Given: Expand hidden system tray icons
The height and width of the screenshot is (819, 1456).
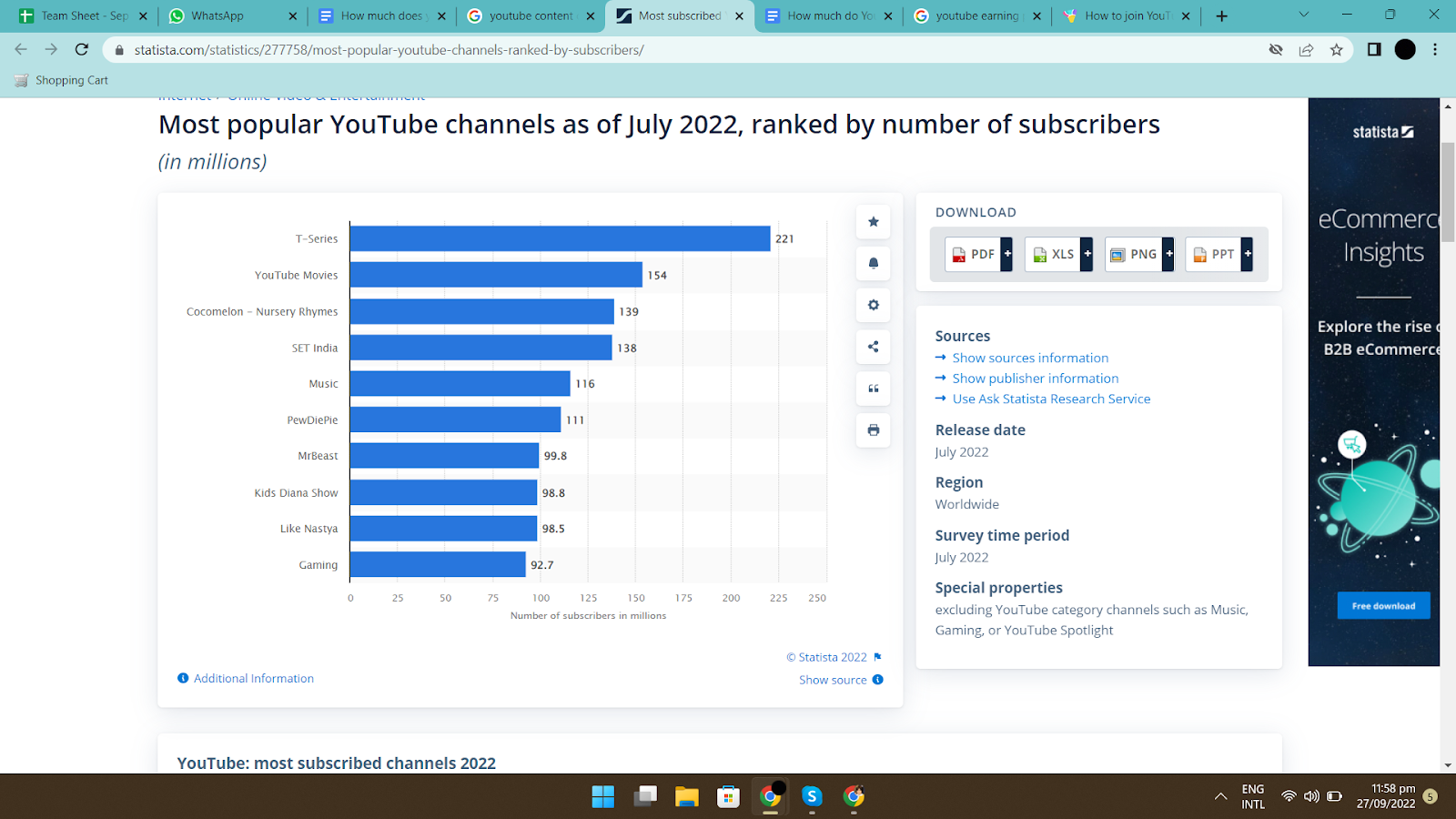Looking at the screenshot, I should (1220, 796).
